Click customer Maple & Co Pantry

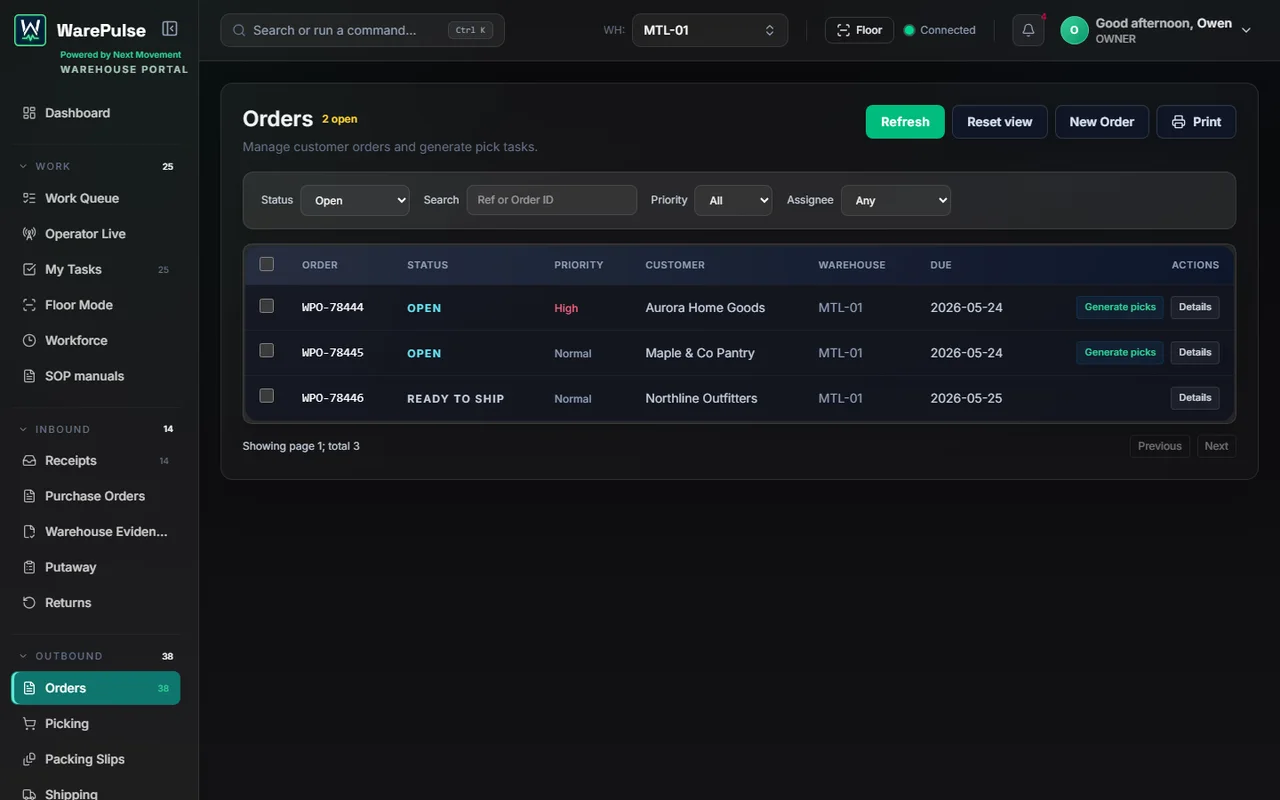coord(700,353)
